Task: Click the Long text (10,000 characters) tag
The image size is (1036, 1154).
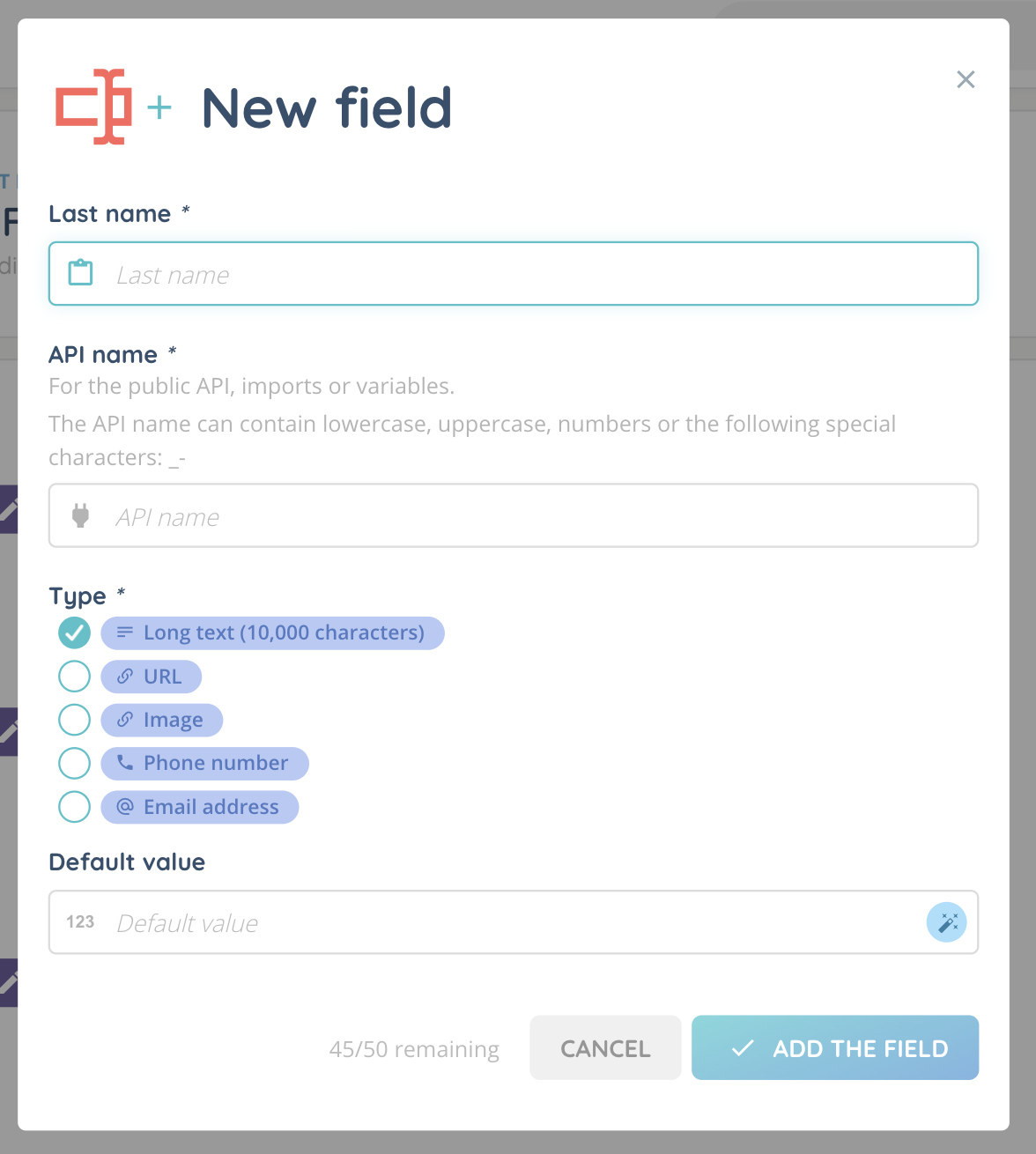Action: coord(273,633)
